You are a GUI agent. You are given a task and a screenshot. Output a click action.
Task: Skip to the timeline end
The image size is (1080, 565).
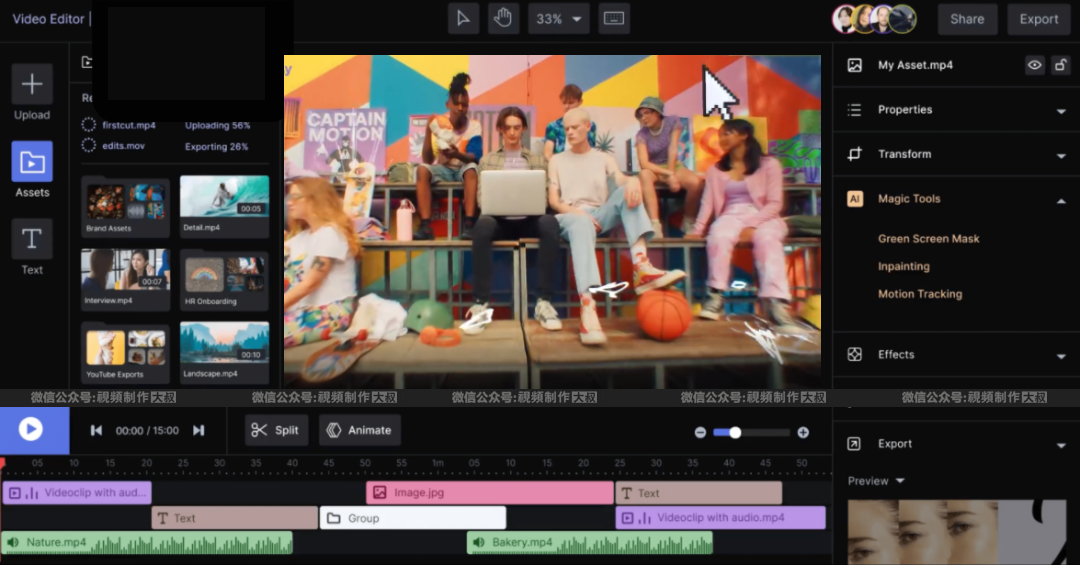198,430
